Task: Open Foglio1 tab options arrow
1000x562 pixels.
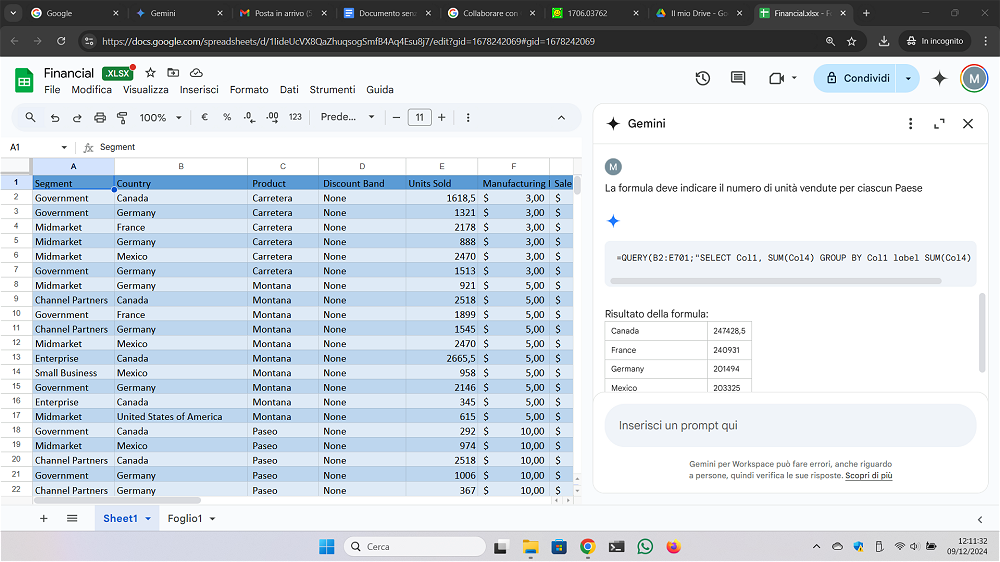Action: pyautogui.click(x=212, y=519)
